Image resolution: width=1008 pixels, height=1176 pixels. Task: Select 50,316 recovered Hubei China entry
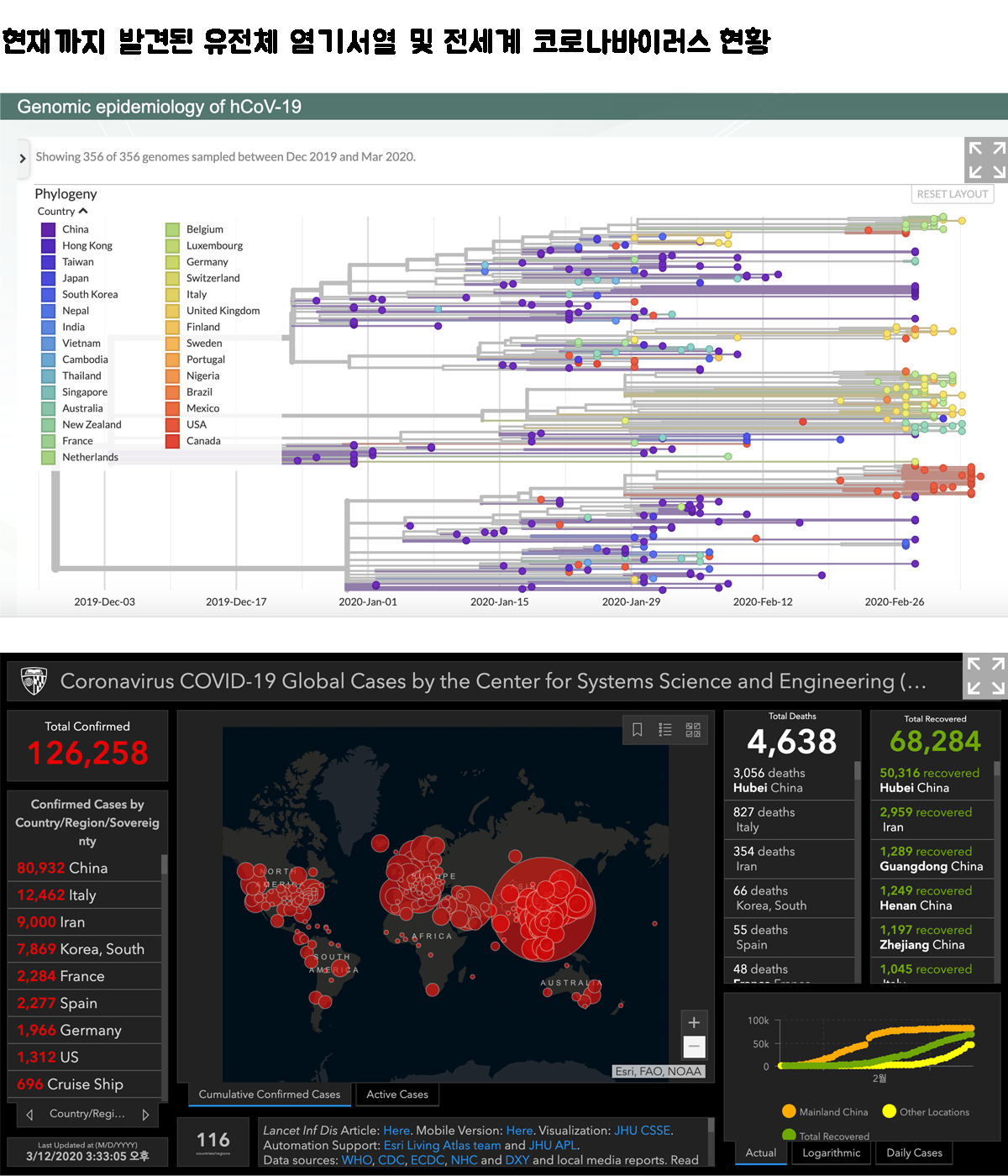[933, 780]
